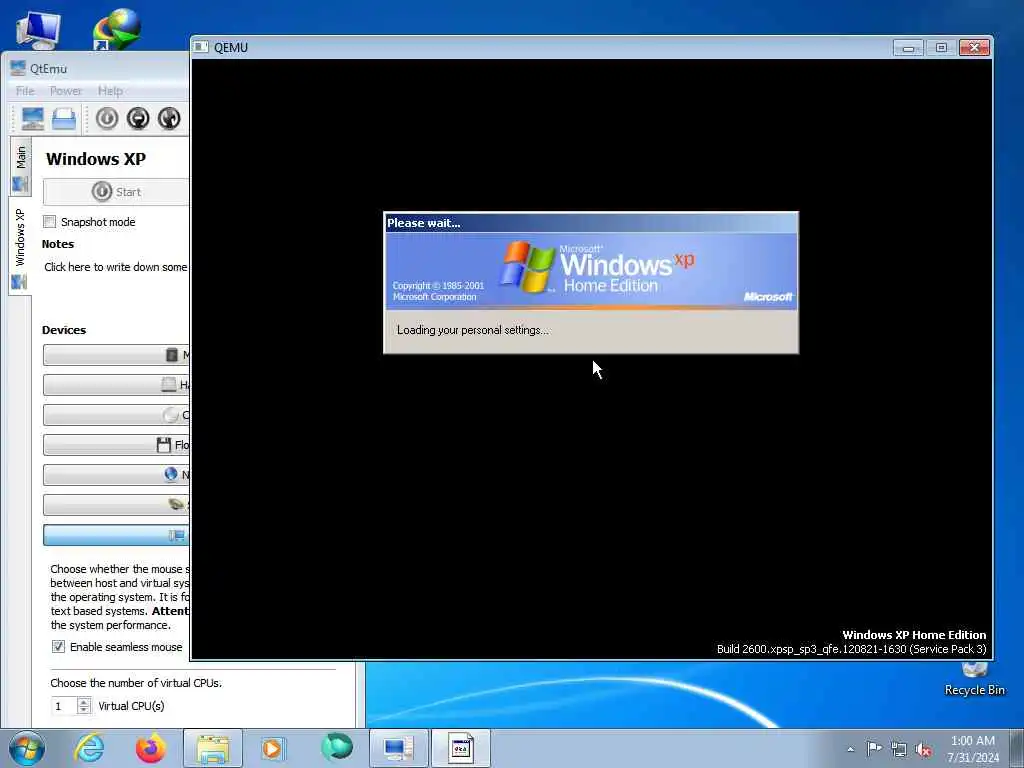
Task: Open the Floppy device section
Action: 116,445
